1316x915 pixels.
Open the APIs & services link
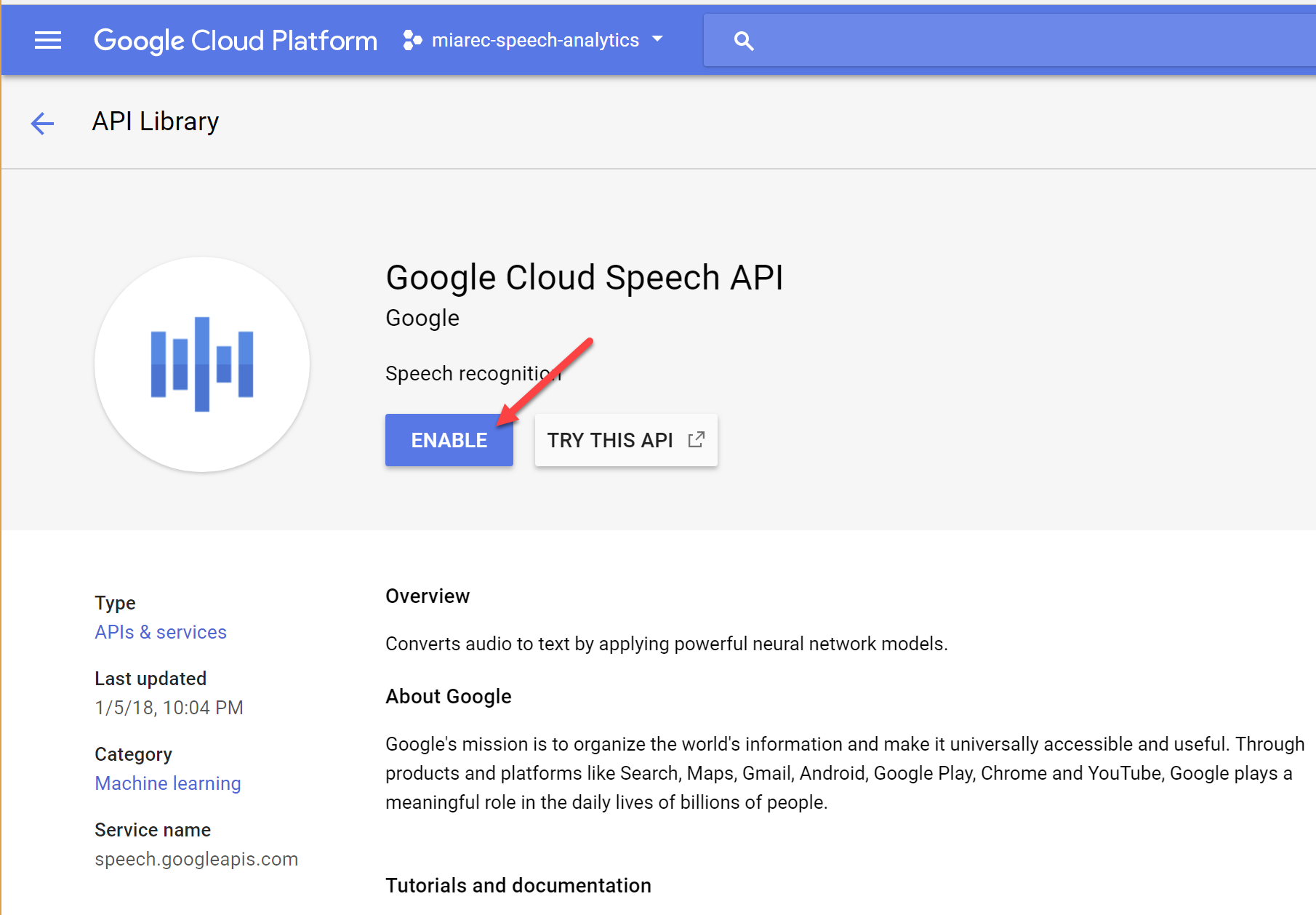(161, 632)
